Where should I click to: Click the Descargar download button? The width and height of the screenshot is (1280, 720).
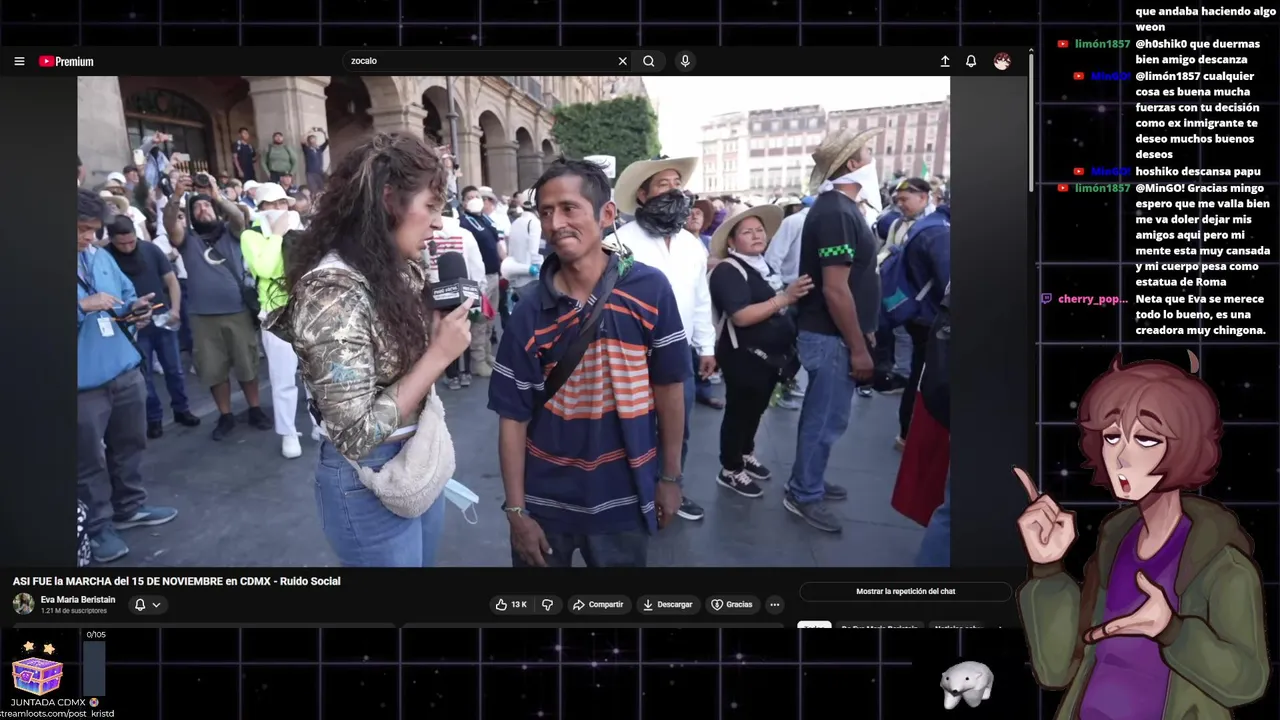pyautogui.click(x=668, y=604)
